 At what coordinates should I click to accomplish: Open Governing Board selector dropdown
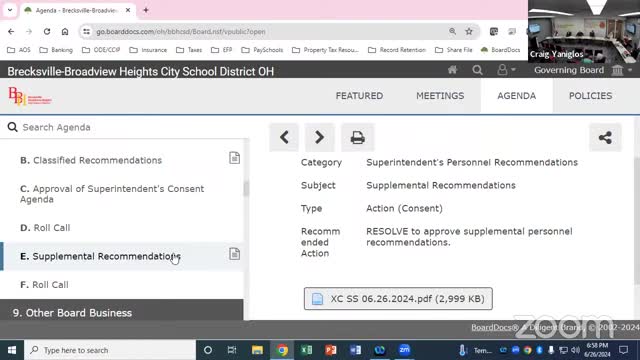pos(584,70)
